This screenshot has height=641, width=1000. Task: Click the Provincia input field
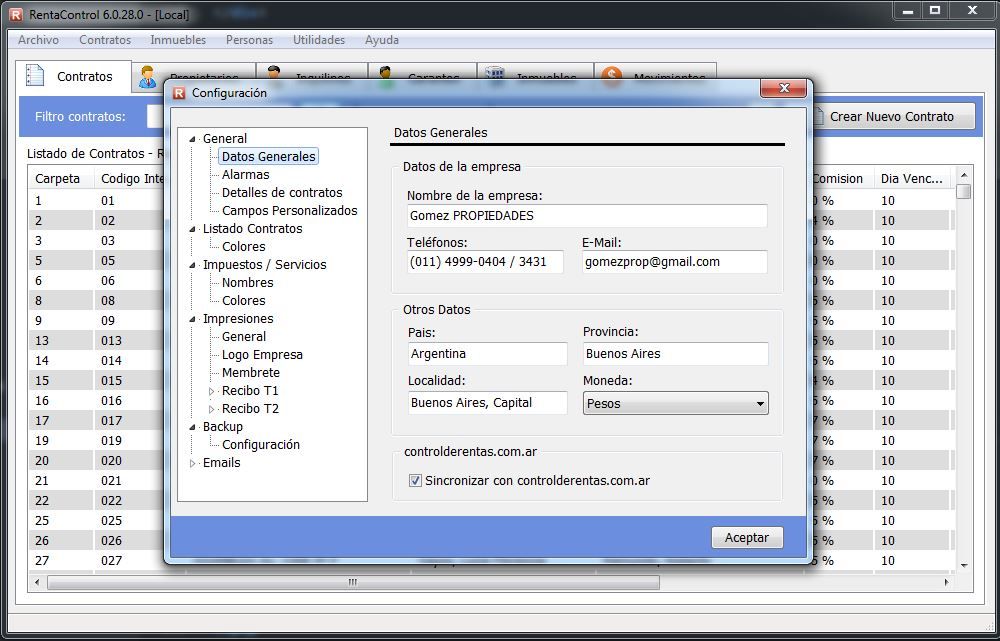click(675, 354)
